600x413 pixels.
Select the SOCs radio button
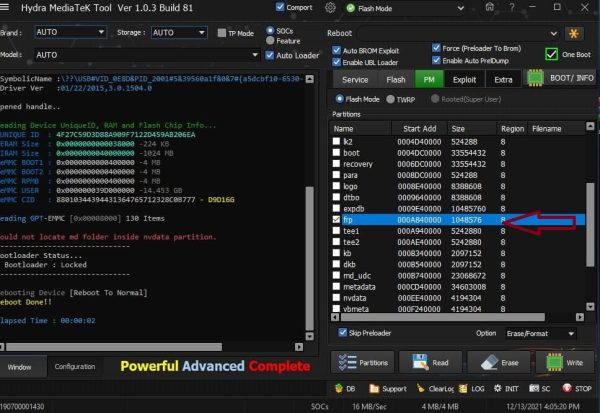coord(270,30)
